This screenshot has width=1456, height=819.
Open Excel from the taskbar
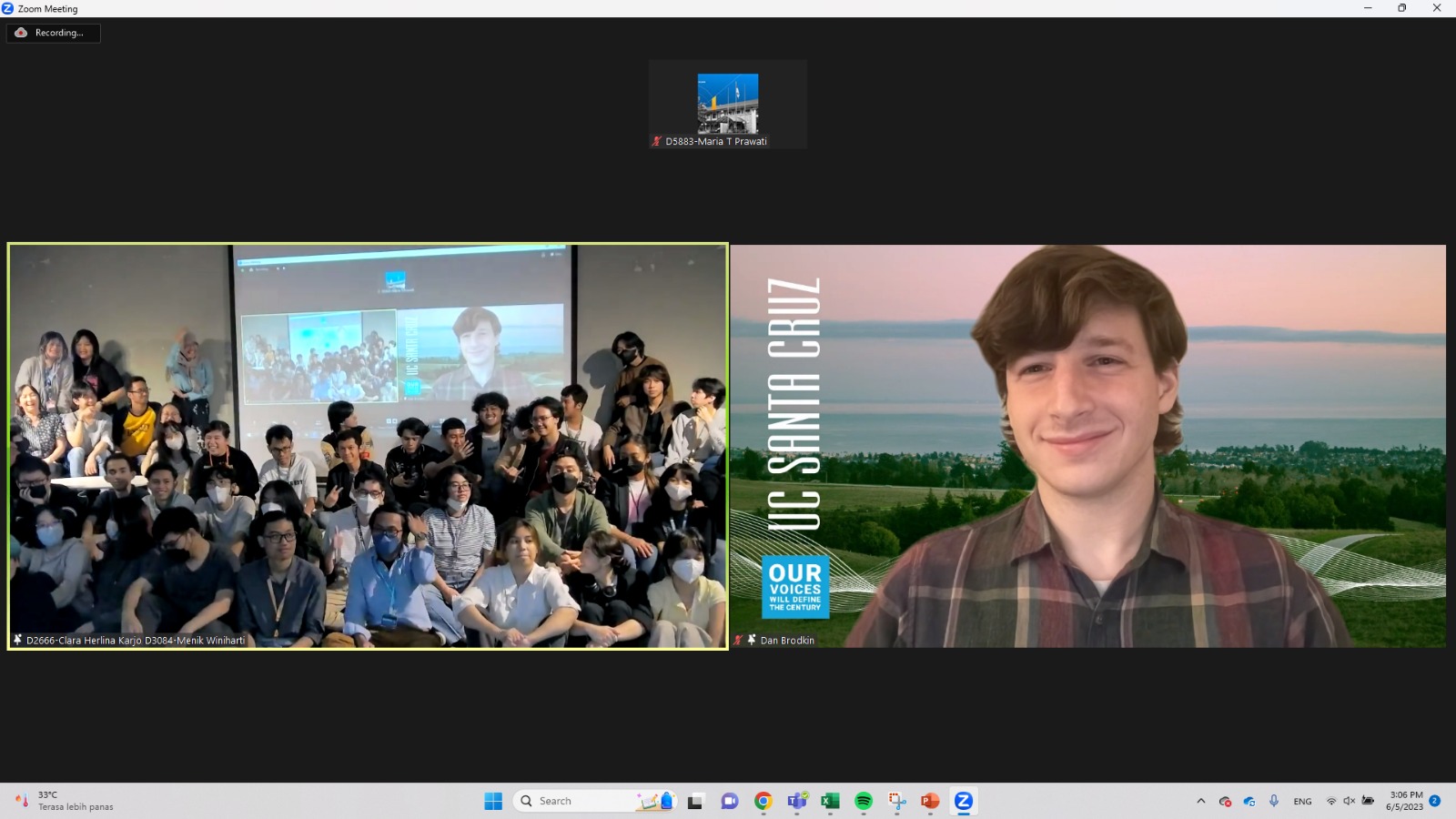coord(830,801)
